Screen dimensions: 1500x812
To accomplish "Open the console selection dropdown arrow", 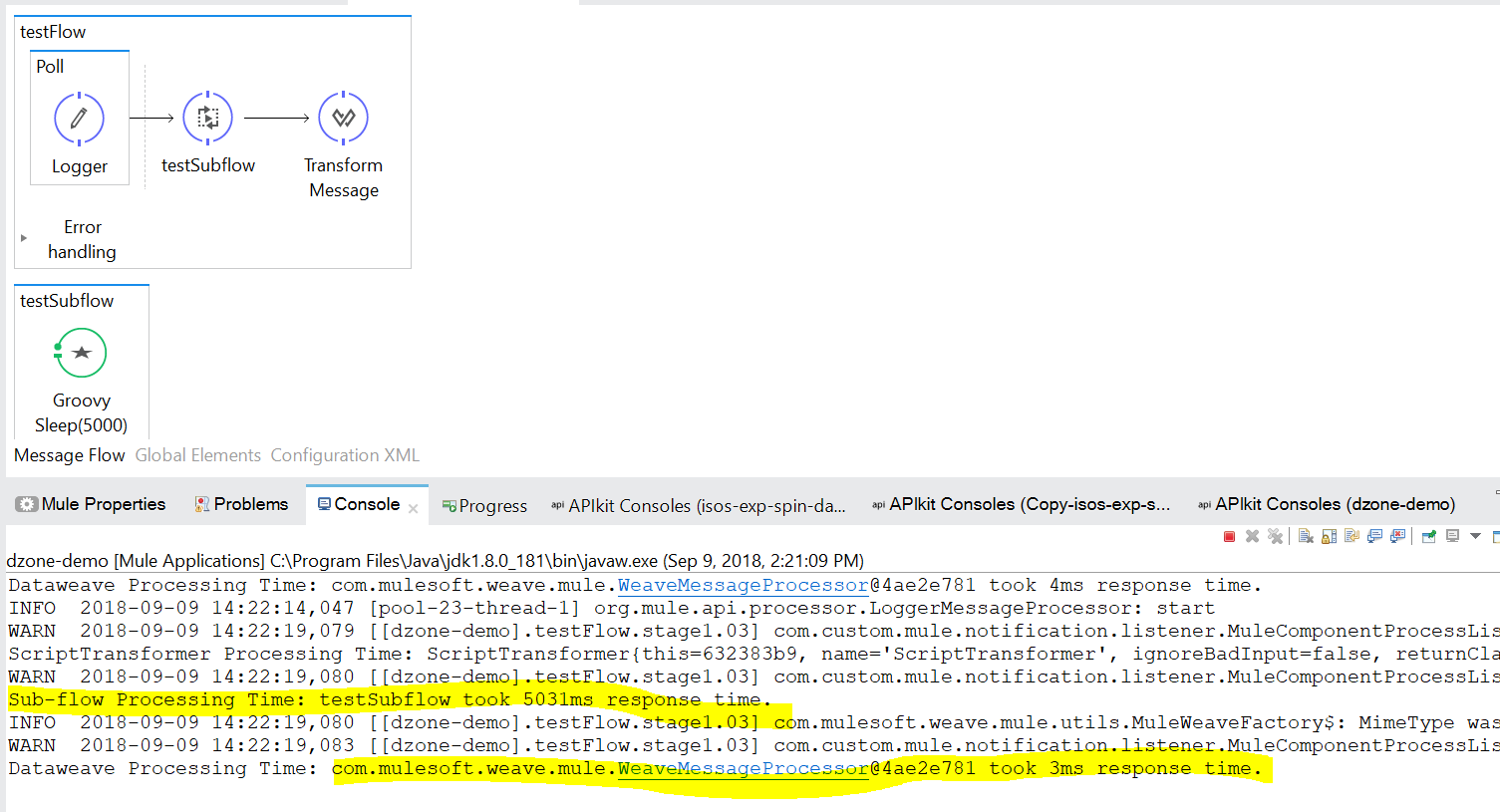I will pyautogui.click(x=1475, y=536).
